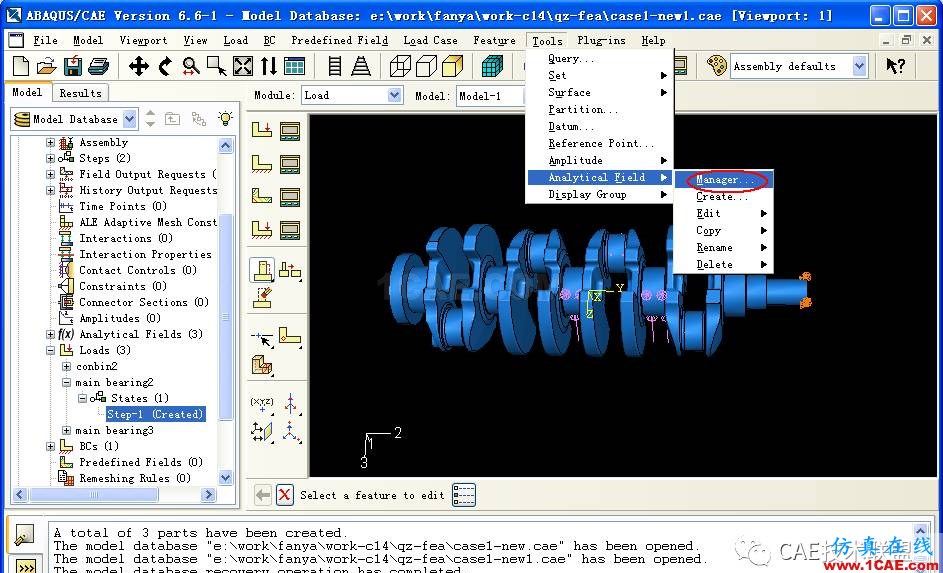Toggle tree filter light bulb icon
This screenshot has width=943, height=573.
pyautogui.click(x=226, y=118)
